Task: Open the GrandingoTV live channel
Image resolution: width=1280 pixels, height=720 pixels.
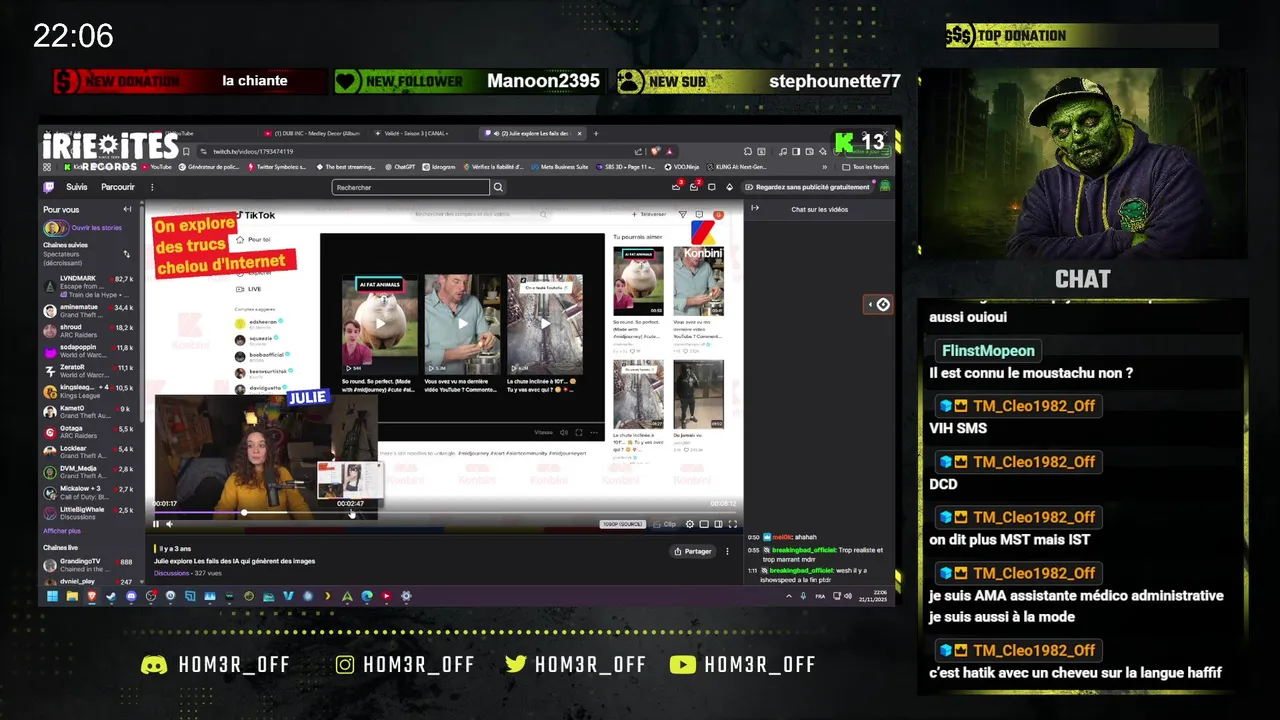Action: click(88, 565)
